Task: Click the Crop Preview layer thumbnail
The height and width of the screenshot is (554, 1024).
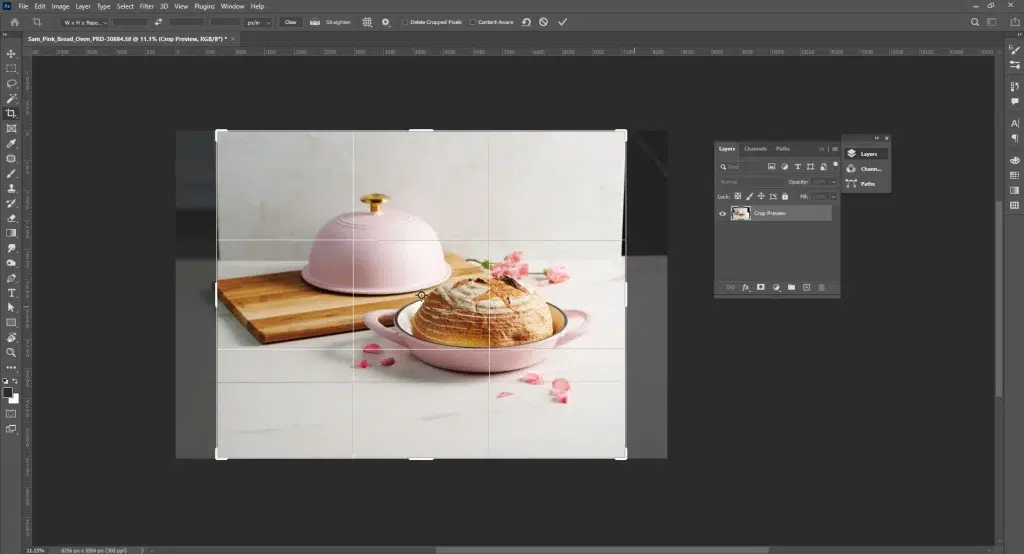Action: coord(741,213)
